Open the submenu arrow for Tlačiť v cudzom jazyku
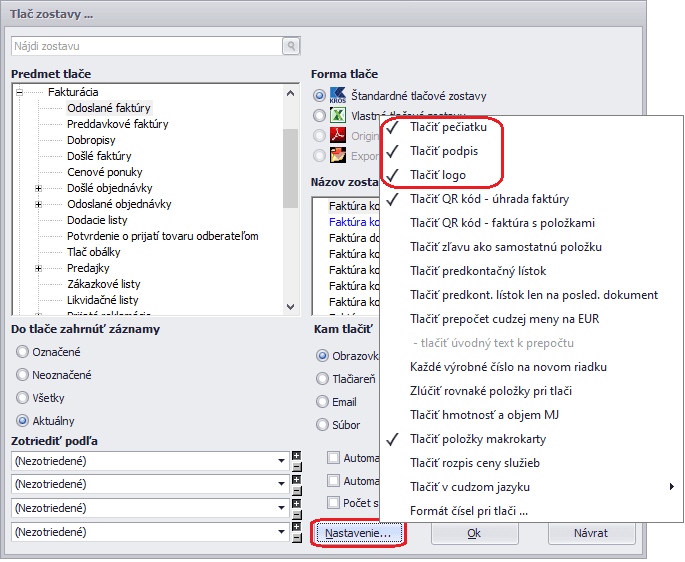The width and height of the screenshot is (685, 562). coord(671,487)
